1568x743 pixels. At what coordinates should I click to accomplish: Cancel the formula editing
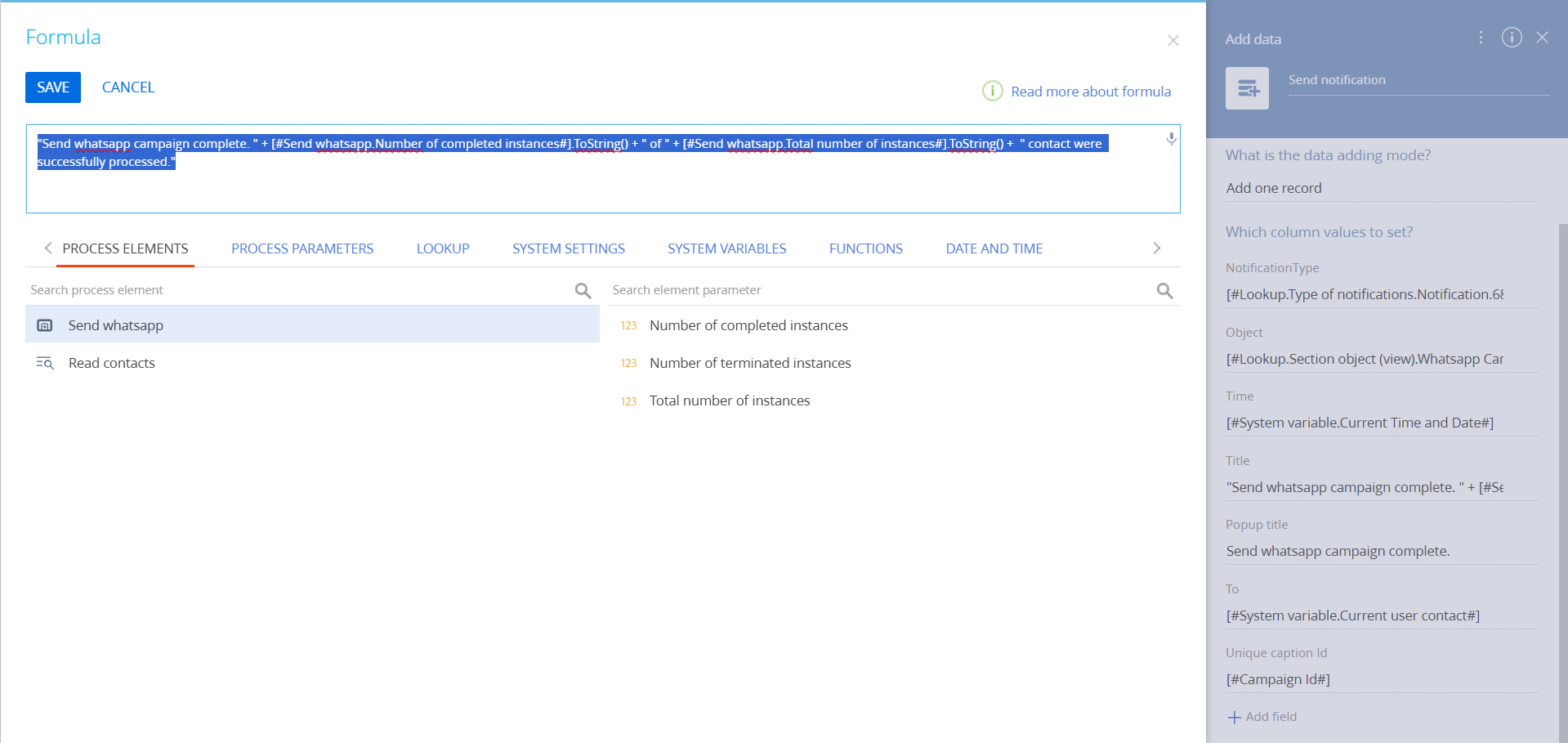click(x=128, y=87)
